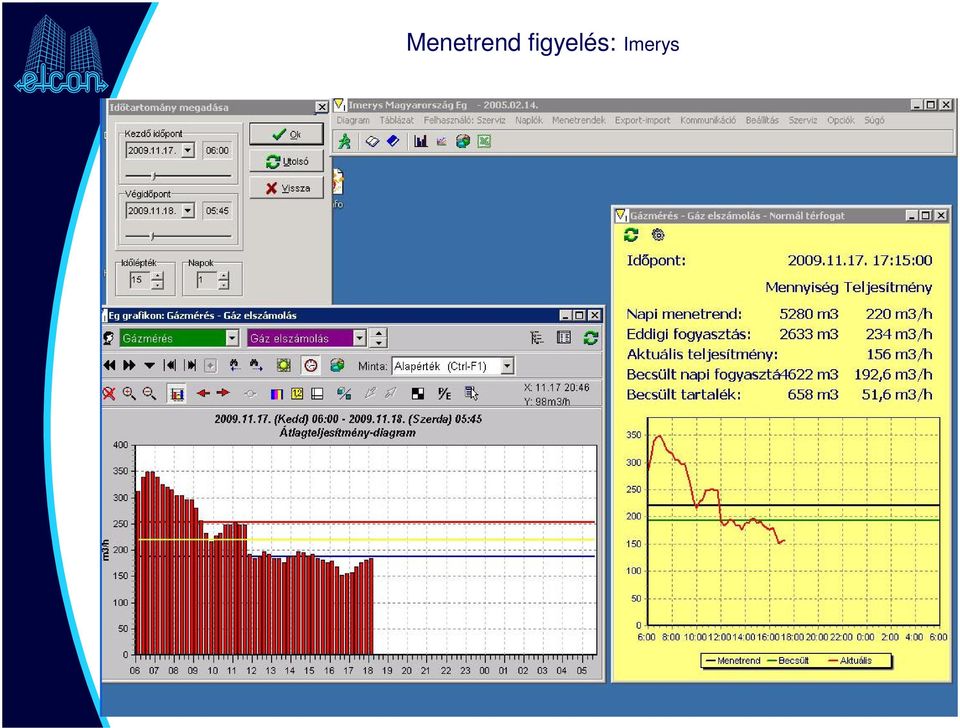The height and width of the screenshot is (728, 960).
Task: Click the red left arrow in graph toolbar
Action: coord(203,393)
